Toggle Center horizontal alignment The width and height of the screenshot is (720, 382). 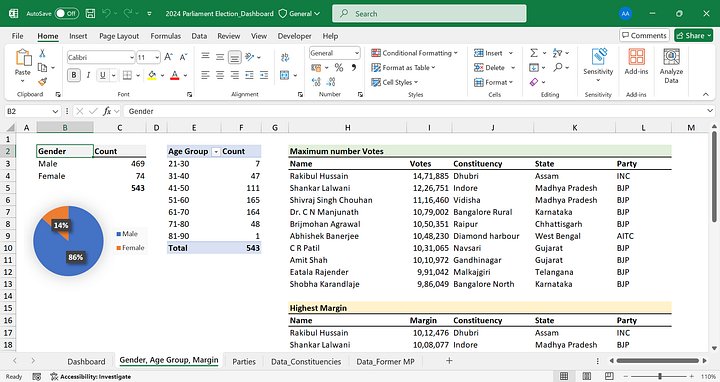pos(220,75)
